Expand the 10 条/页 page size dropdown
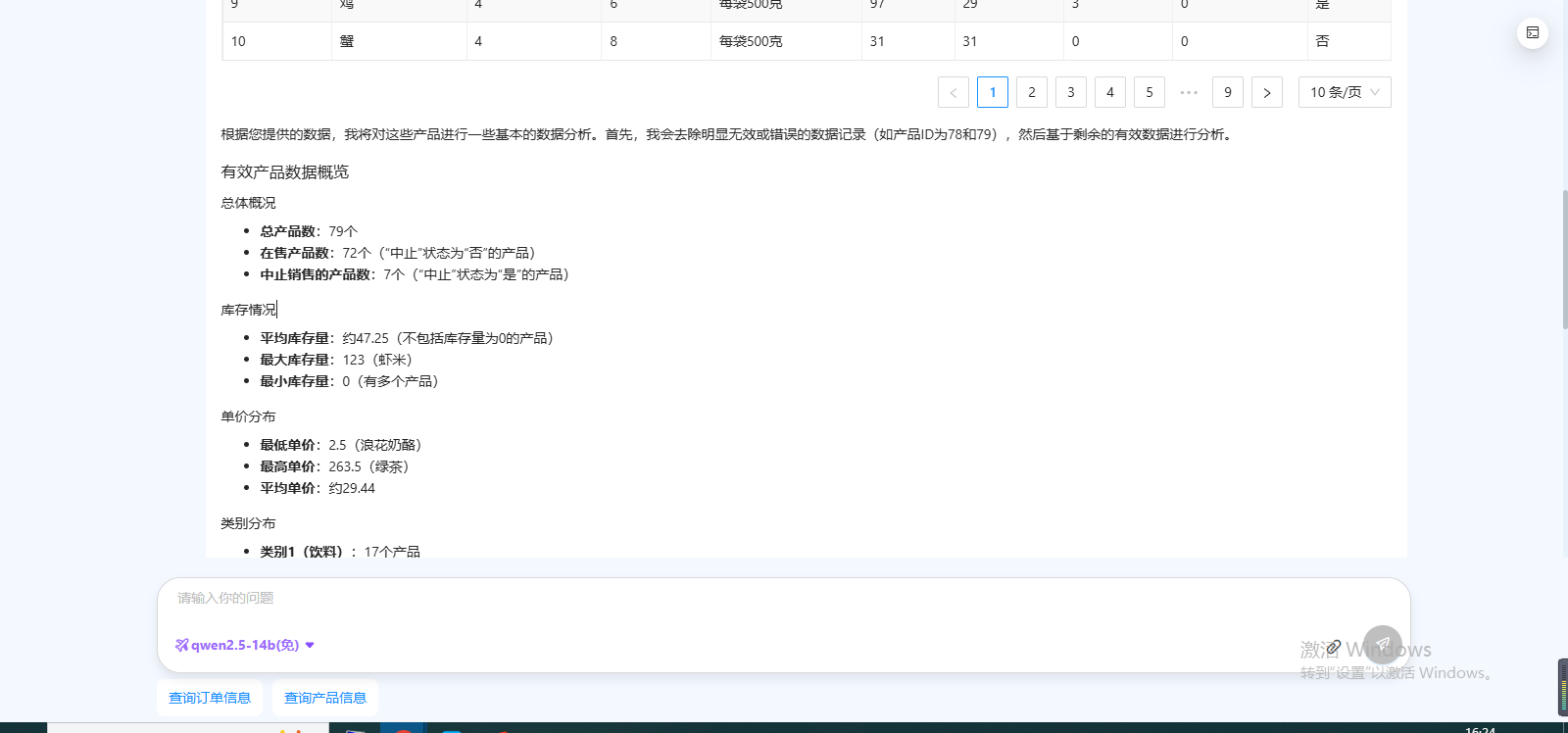The image size is (1568, 733). pos(1345,92)
